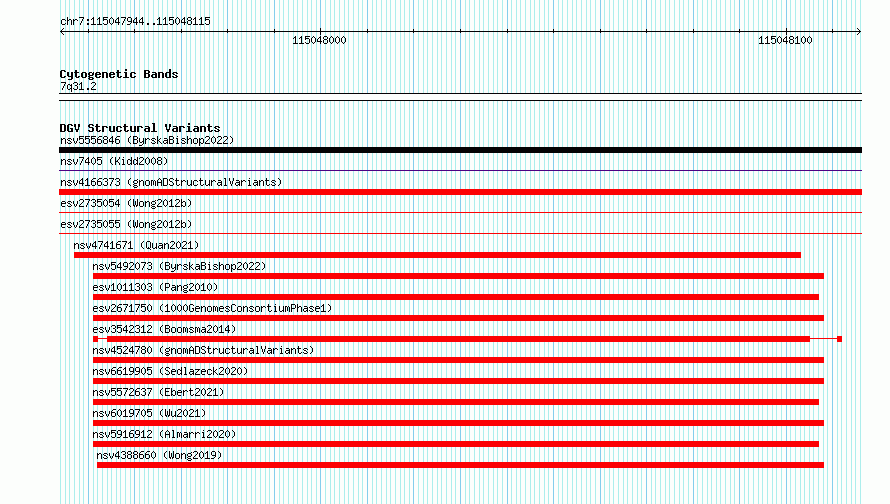Click the red nsv4741671 variant bar
The image size is (890, 504).
tap(437, 255)
